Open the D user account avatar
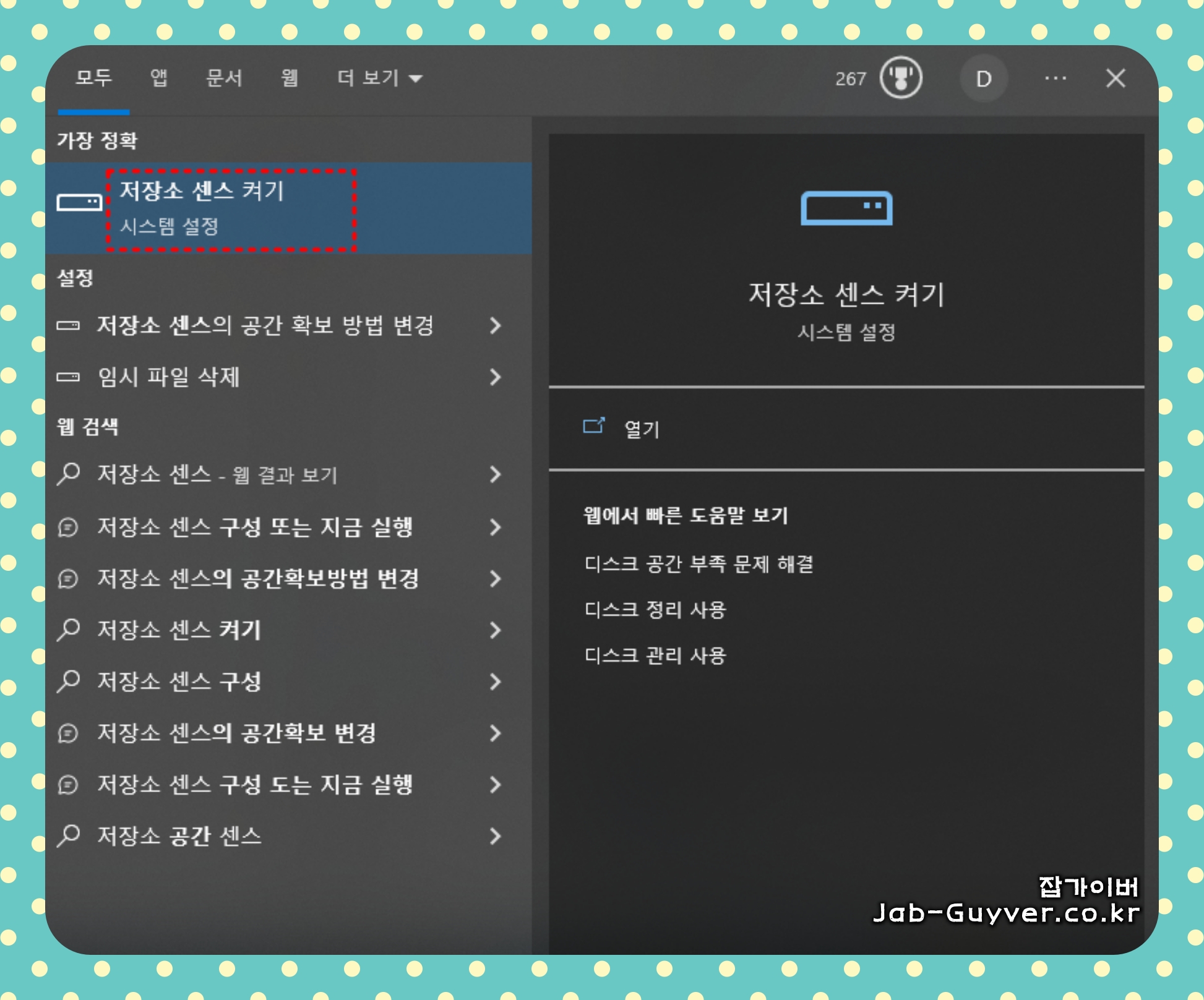The height and width of the screenshot is (1000, 1204). coord(983,79)
